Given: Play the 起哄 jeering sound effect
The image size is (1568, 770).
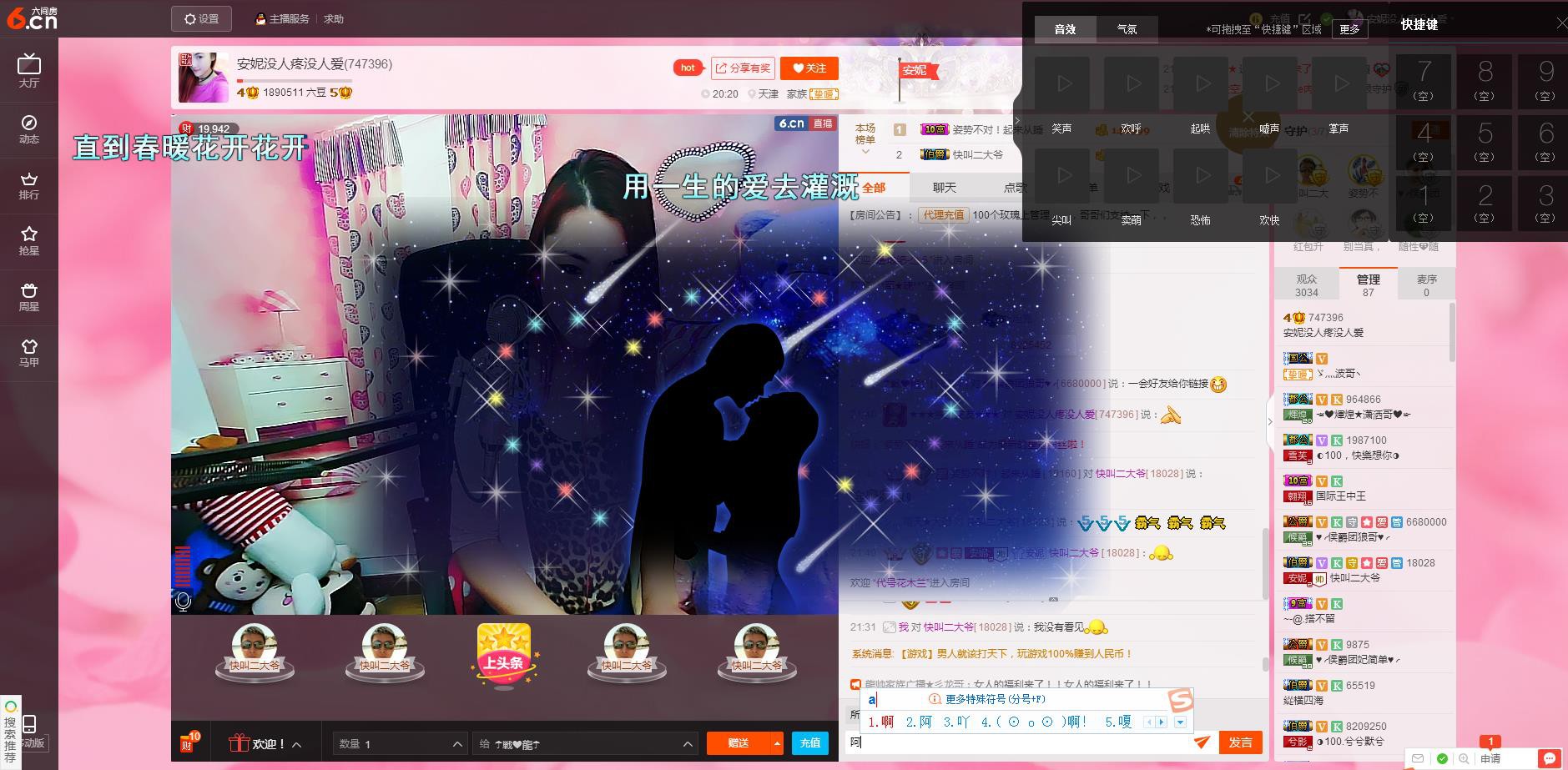Looking at the screenshot, I should pos(1200,84).
